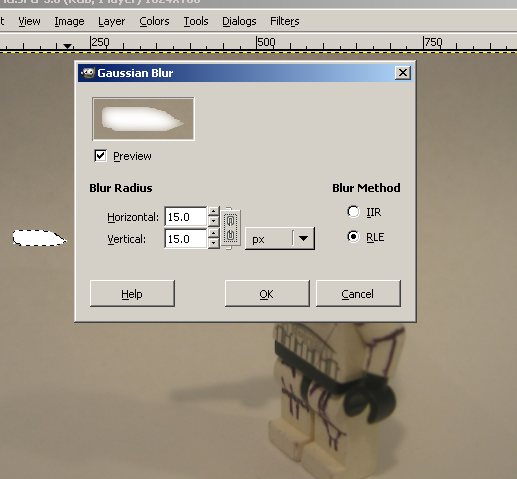517x479 pixels.
Task: Click the Horizontal radius input field
Action: coord(186,217)
